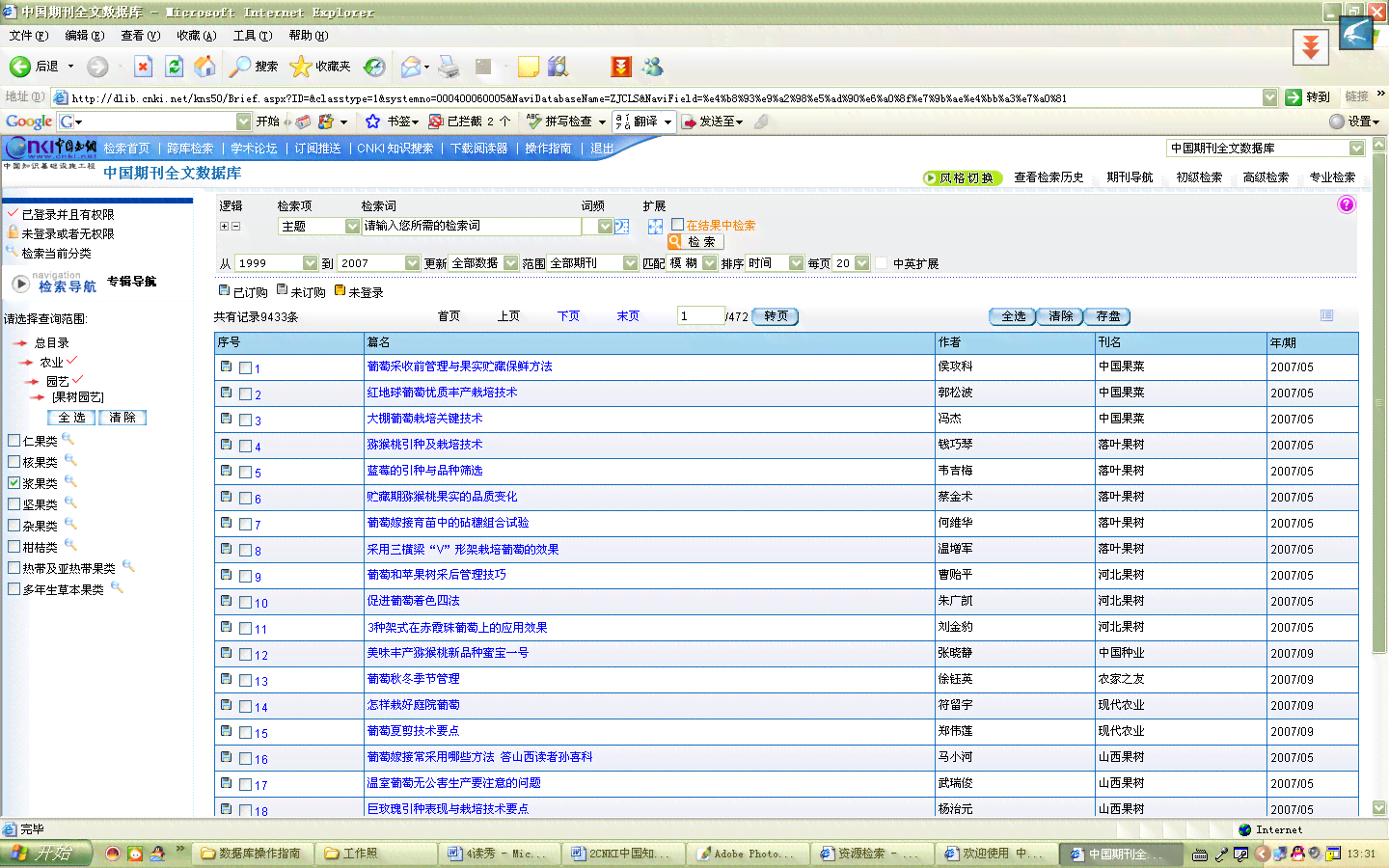The image size is (1389, 868).
Task: Open the 模糊 match dropdown
Action: pyautogui.click(x=710, y=263)
